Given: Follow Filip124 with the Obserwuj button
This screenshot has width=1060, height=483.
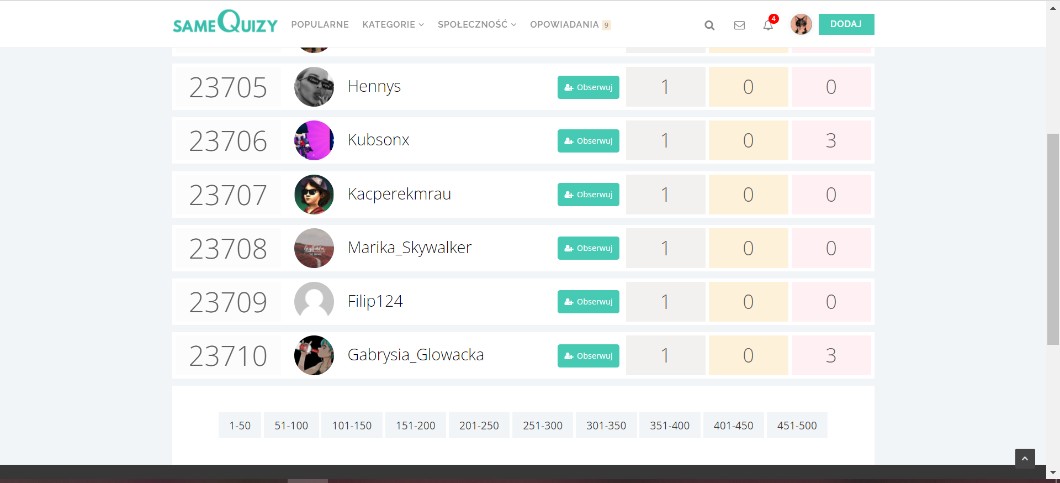Looking at the screenshot, I should coord(588,302).
